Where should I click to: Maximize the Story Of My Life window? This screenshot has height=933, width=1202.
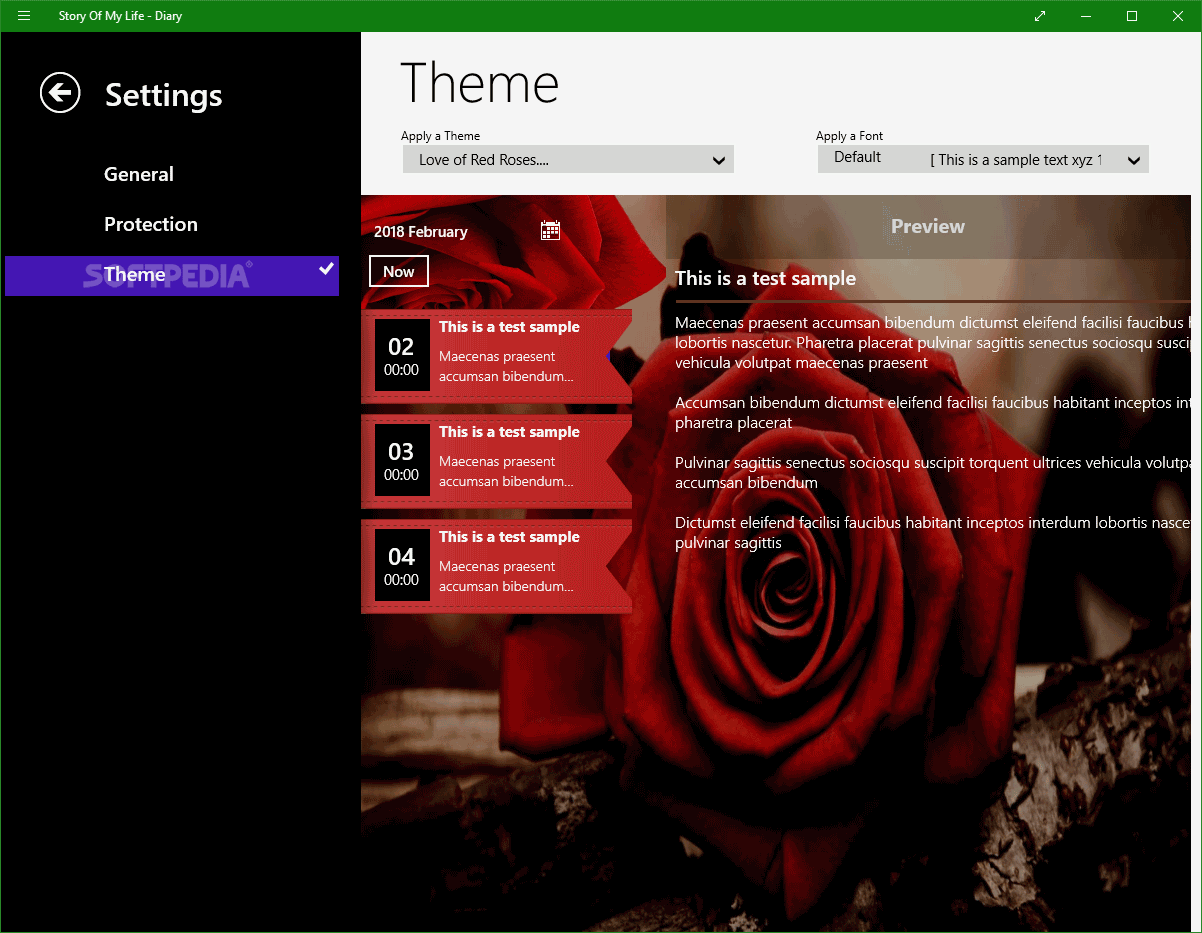coord(1132,16)
